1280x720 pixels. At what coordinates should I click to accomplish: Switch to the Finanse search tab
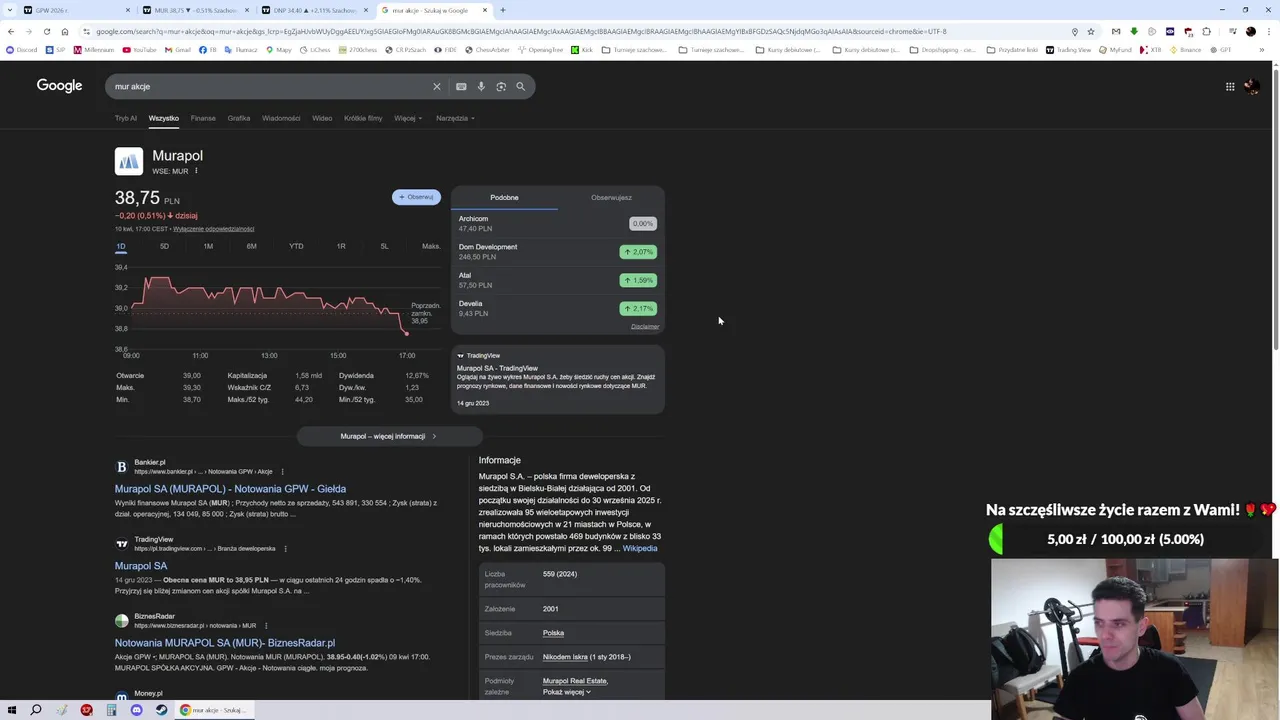pos(203,118)
